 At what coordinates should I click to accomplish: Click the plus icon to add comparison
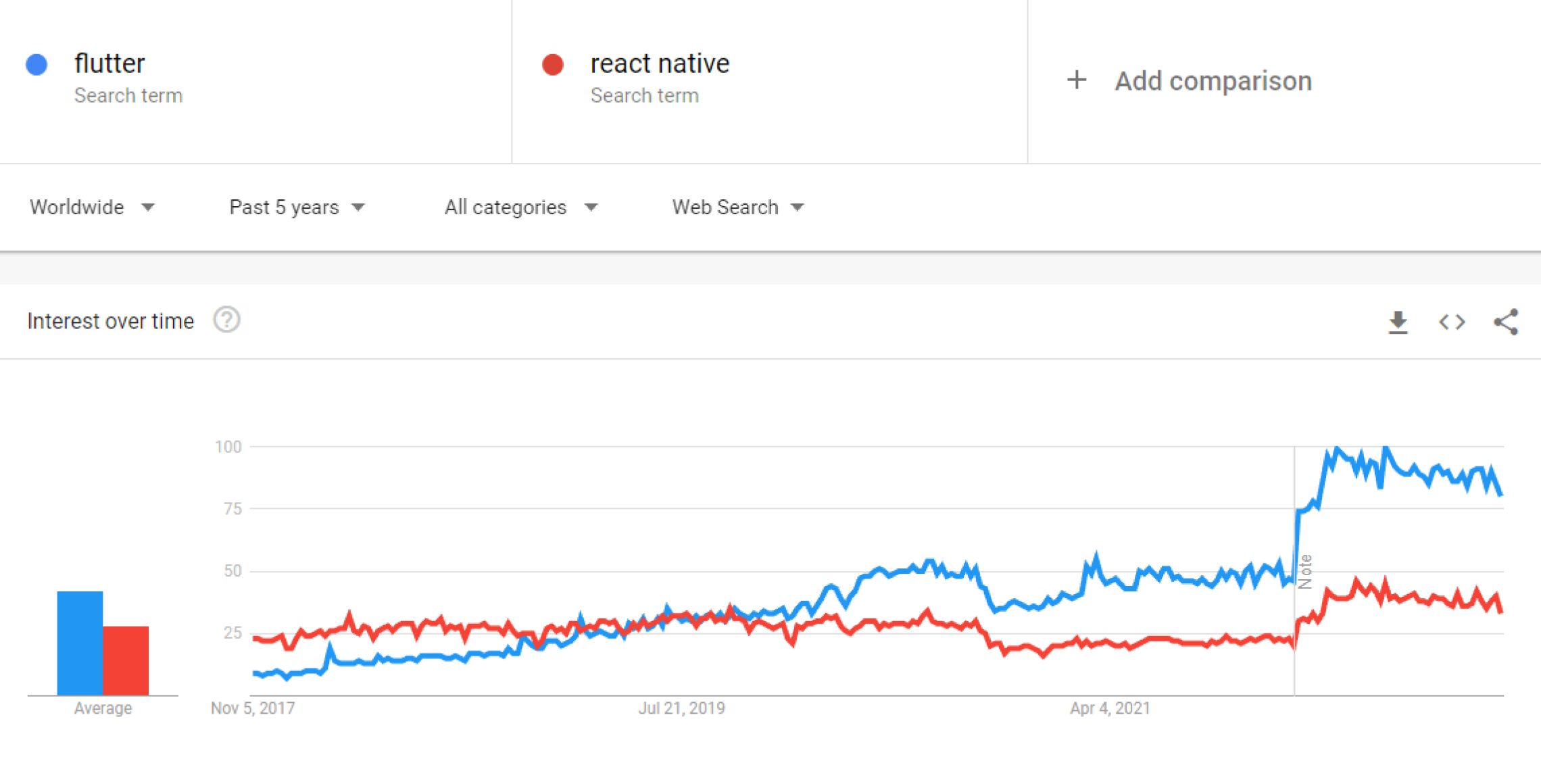tap(1077, 80)
